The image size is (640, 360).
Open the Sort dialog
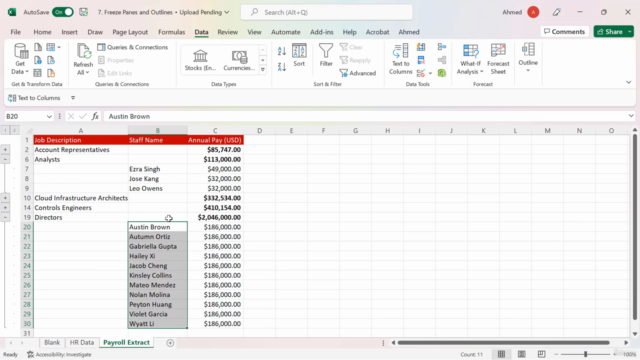click(299, 55)
